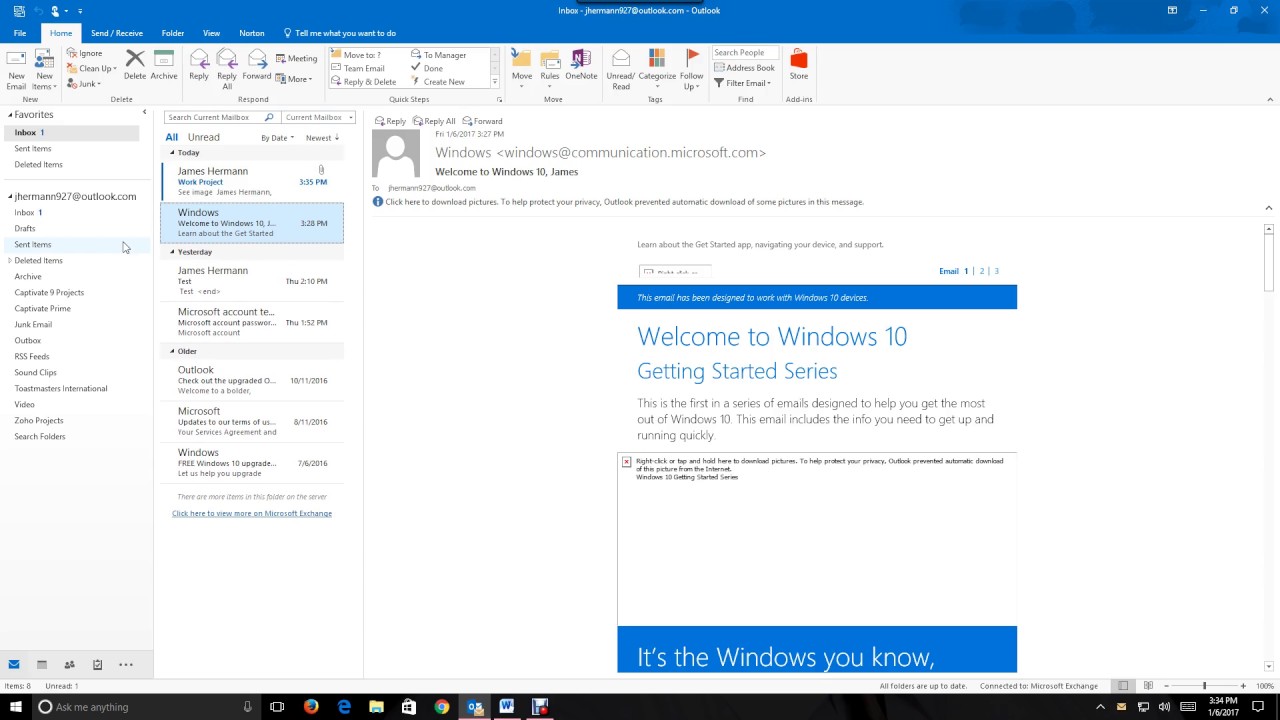This screenshot has width=1280, height=720.
Task: Click 'Click here to view more on Microsoft Exchange'
Action: (252, 514)
